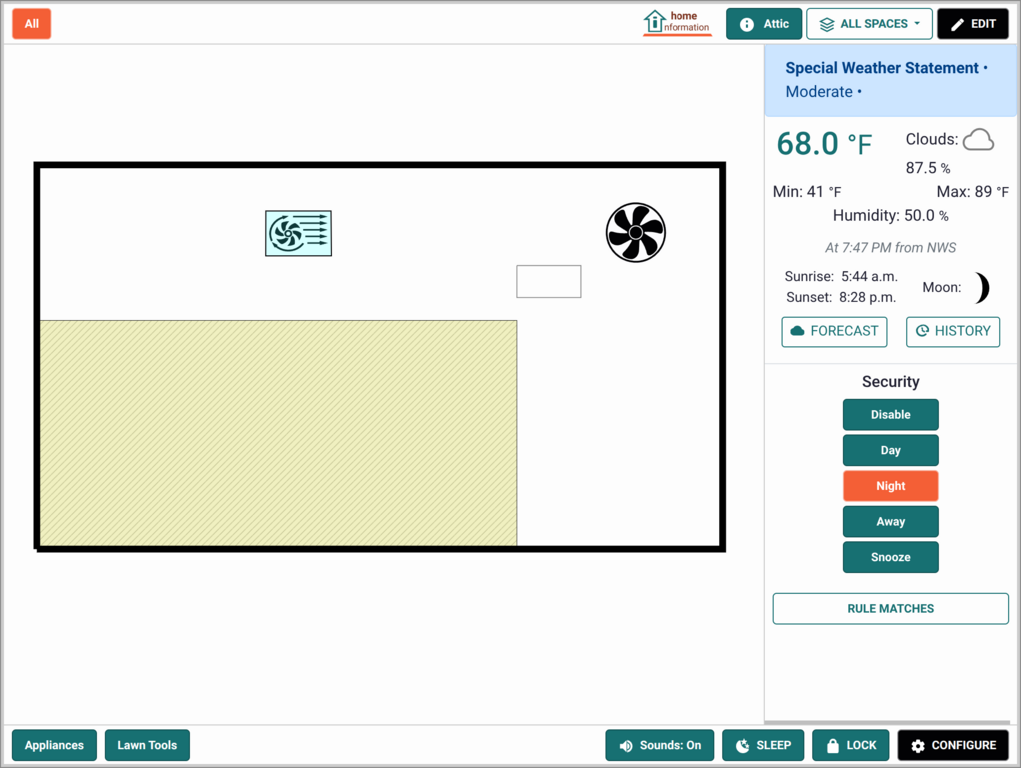Open the Attic info button

pyautogui.click(x=764, y=24)
